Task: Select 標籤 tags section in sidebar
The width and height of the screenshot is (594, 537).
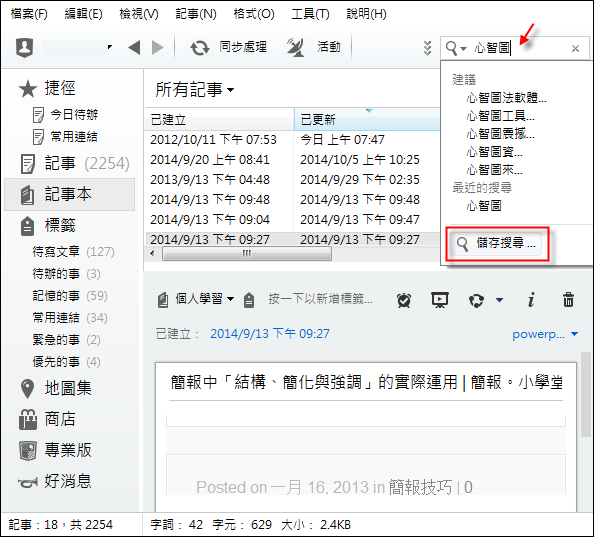Action: pyautogui.click(x=48, y=226)
